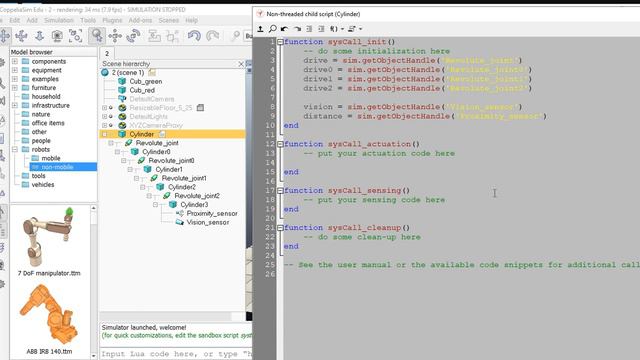Select Cub_red in Scene hierarchy
Screen dimensions: 640x360
tap(142, 90)
